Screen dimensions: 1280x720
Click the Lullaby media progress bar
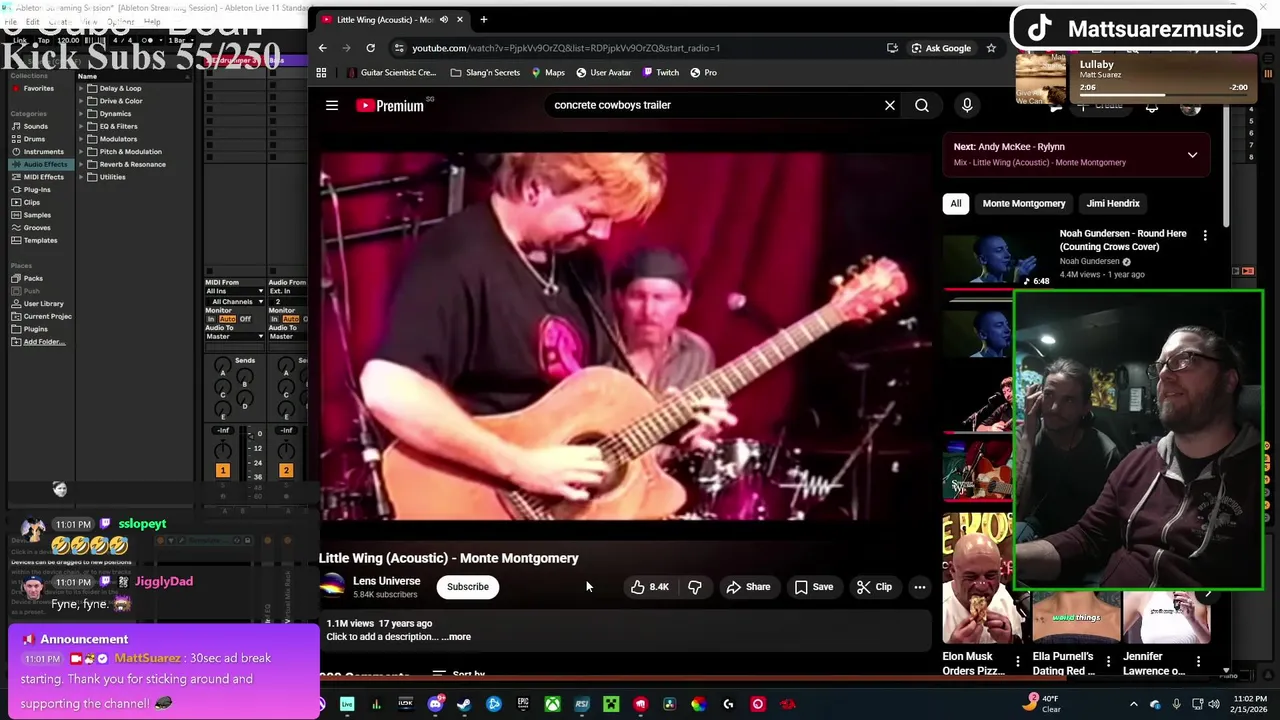[x=1164, y=94]
